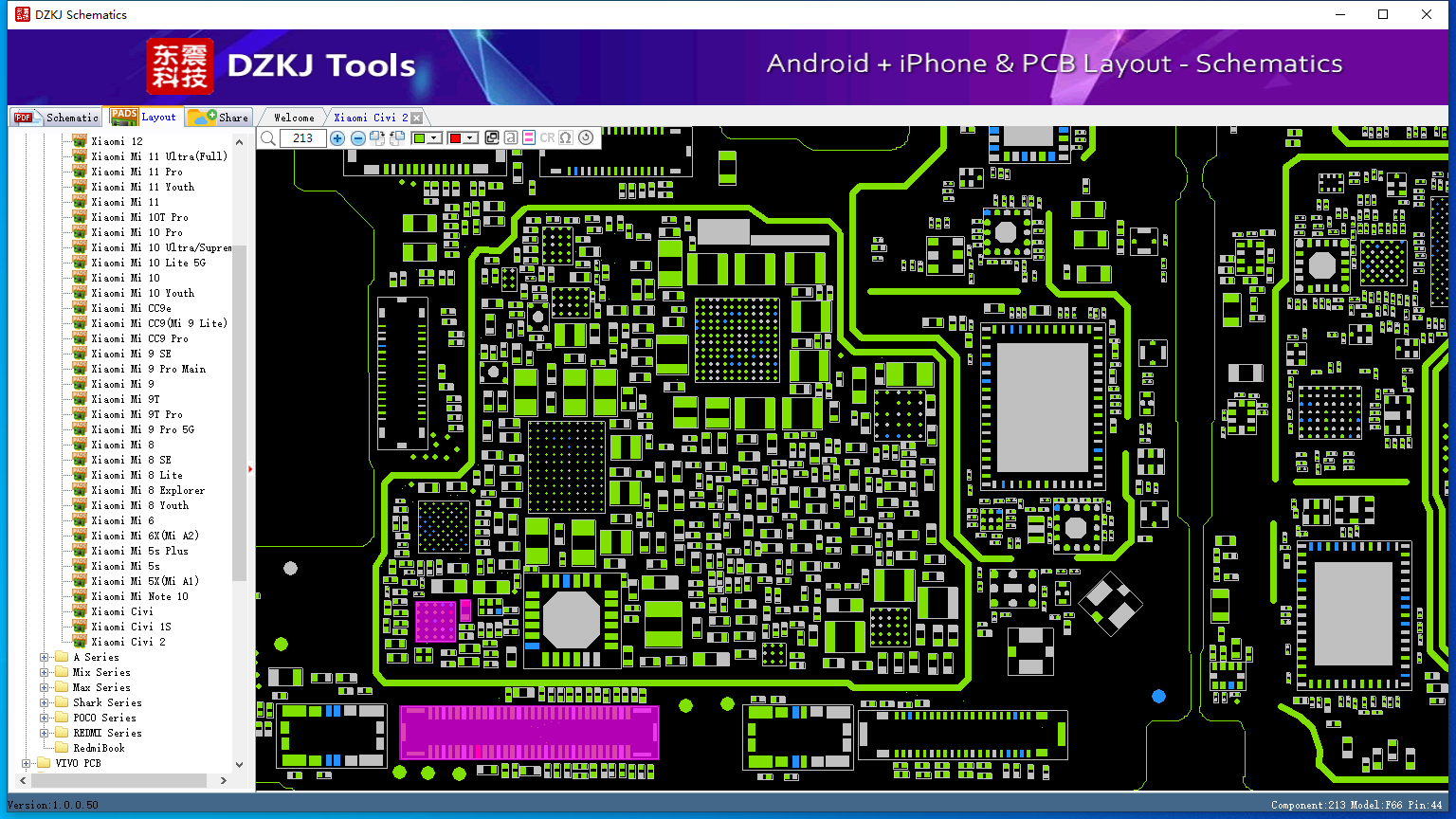
Task: Open the Xiaomi Mi Note 10 layout
Action: point(139,596)
